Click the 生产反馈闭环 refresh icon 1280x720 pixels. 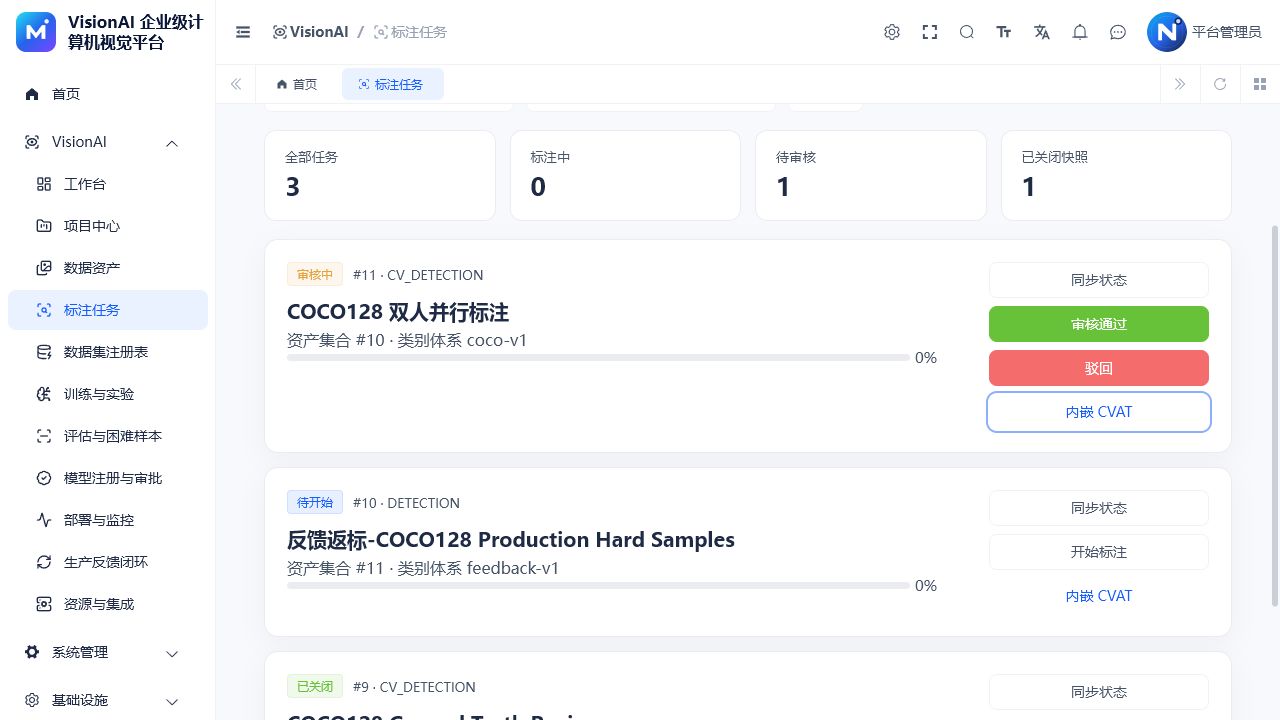coord(44,562)
